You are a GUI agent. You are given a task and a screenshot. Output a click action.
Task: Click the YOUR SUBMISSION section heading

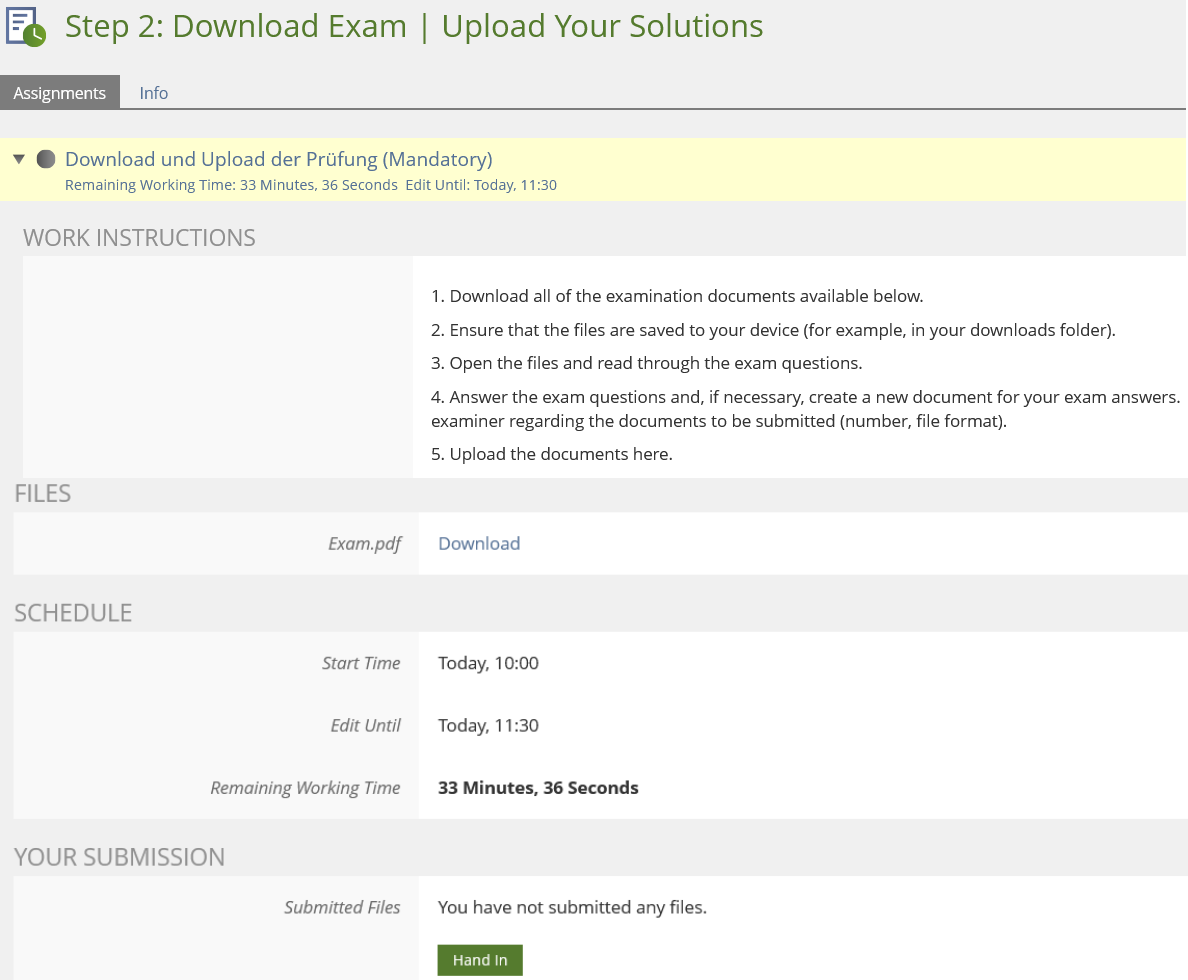(x=119, y=857)
